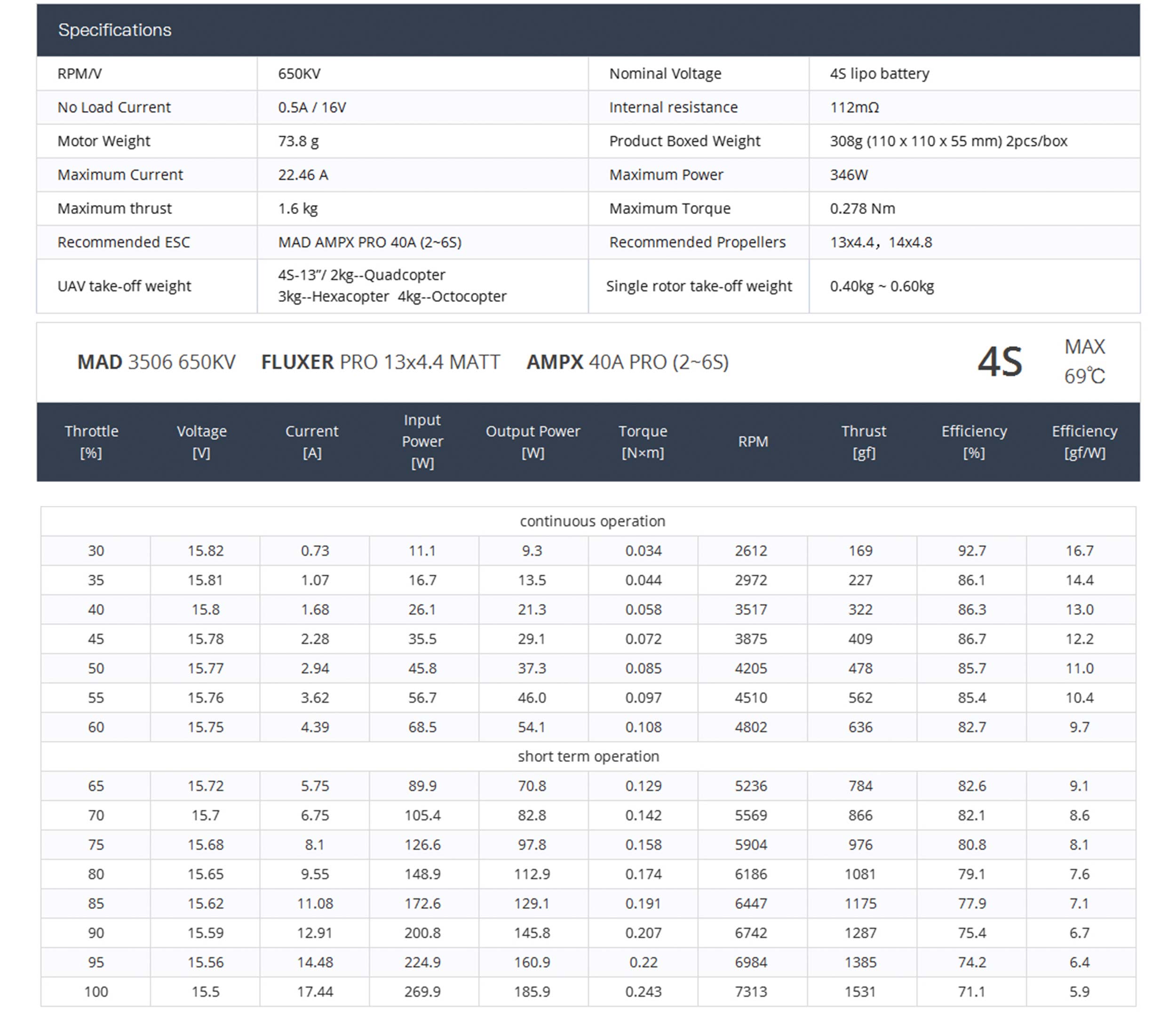This screenshot has width=1176, height=1013.
Task: Click the Efficiency [gf/W] column header
Action: pos(1084,442)
